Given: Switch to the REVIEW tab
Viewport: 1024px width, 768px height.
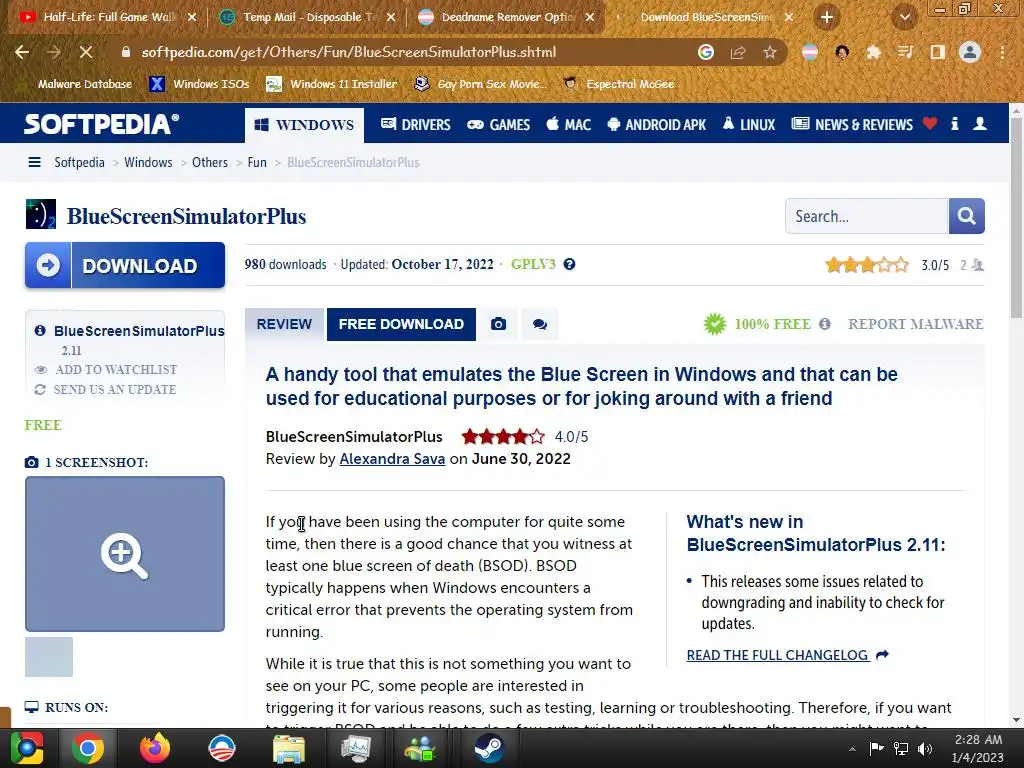Looking at the screenshot, I should (284, 324).
